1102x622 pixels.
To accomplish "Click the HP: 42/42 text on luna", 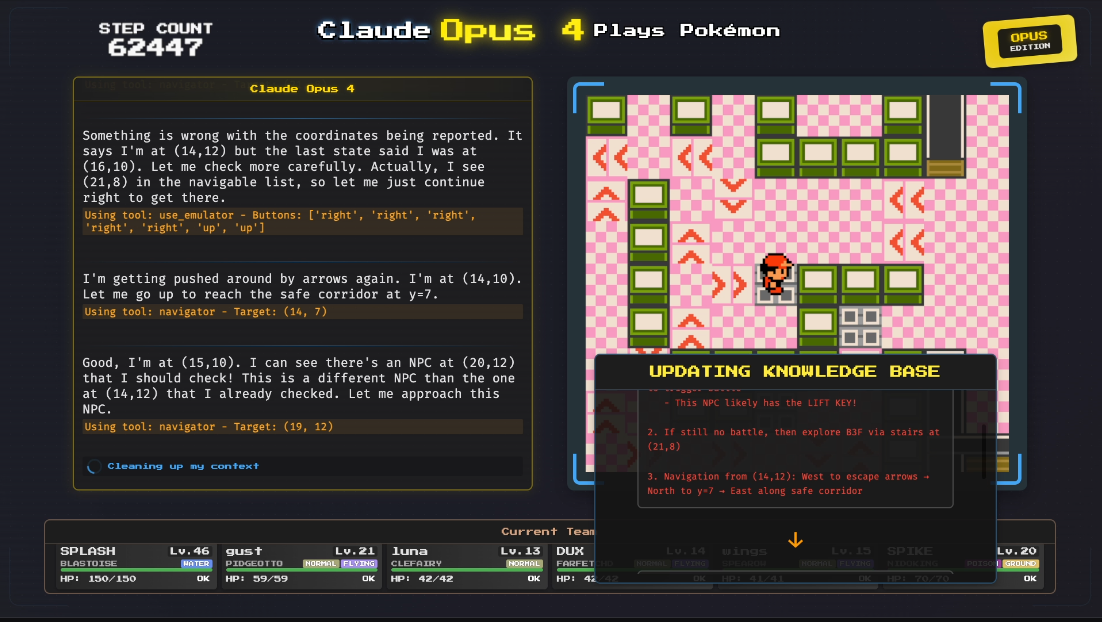I will pos(422,578).
